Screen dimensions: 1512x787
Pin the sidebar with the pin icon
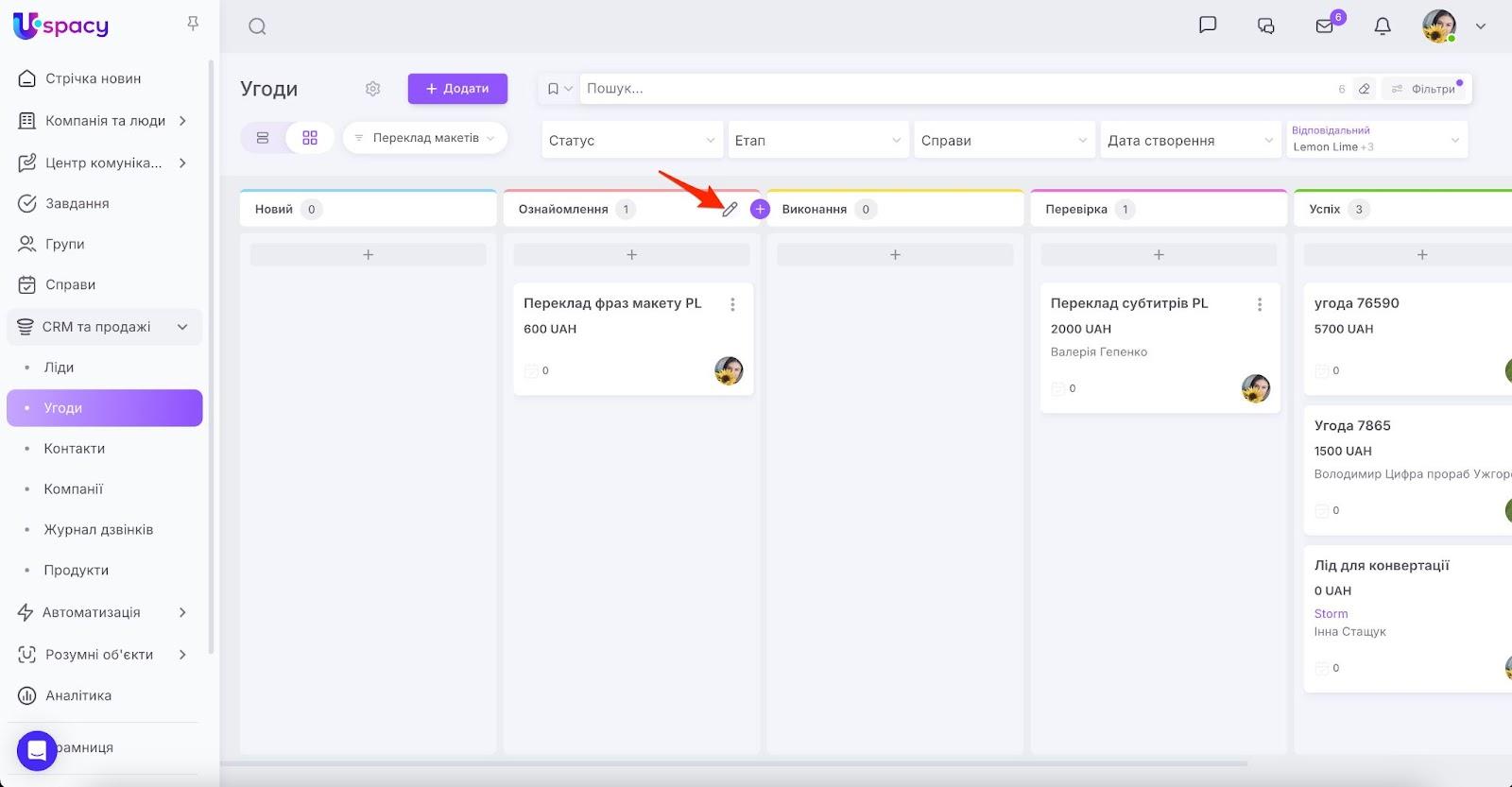point(193,24)
